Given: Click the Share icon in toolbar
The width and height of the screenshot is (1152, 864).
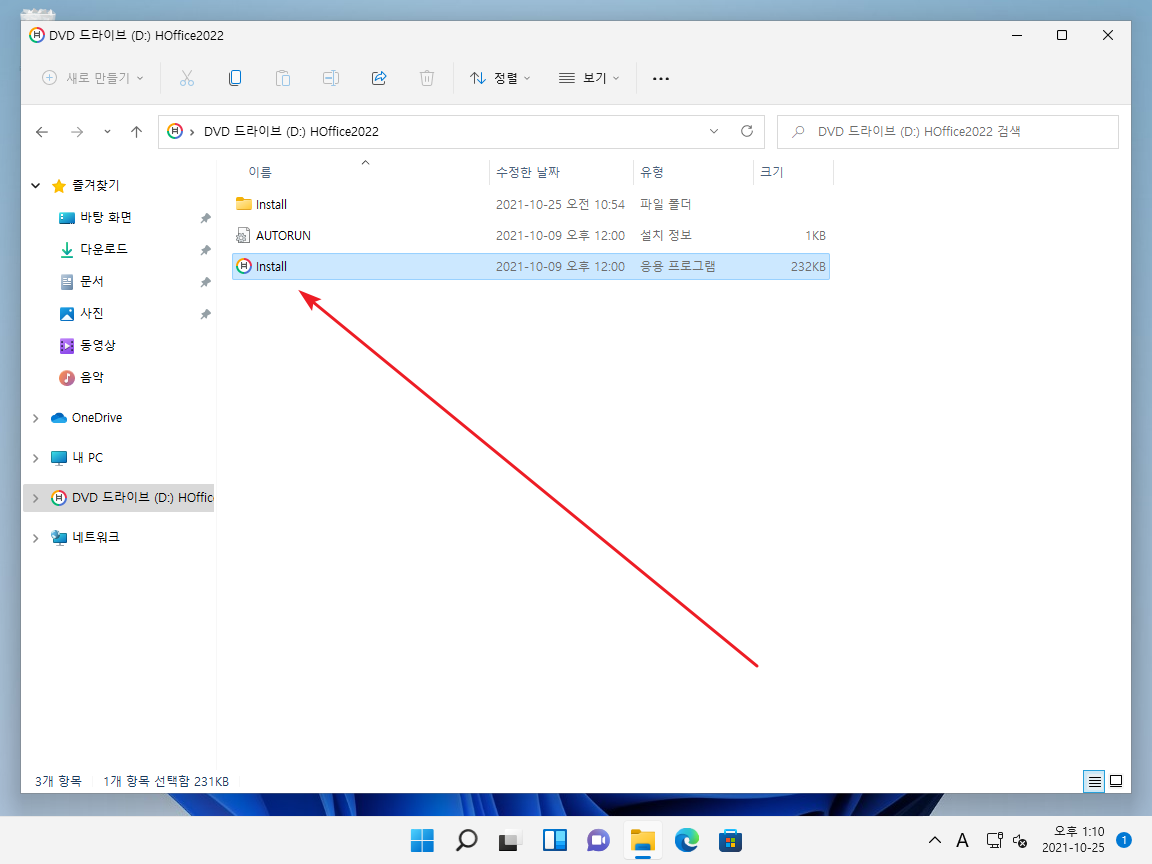Looking at the screenshot, I should point(379,78).
